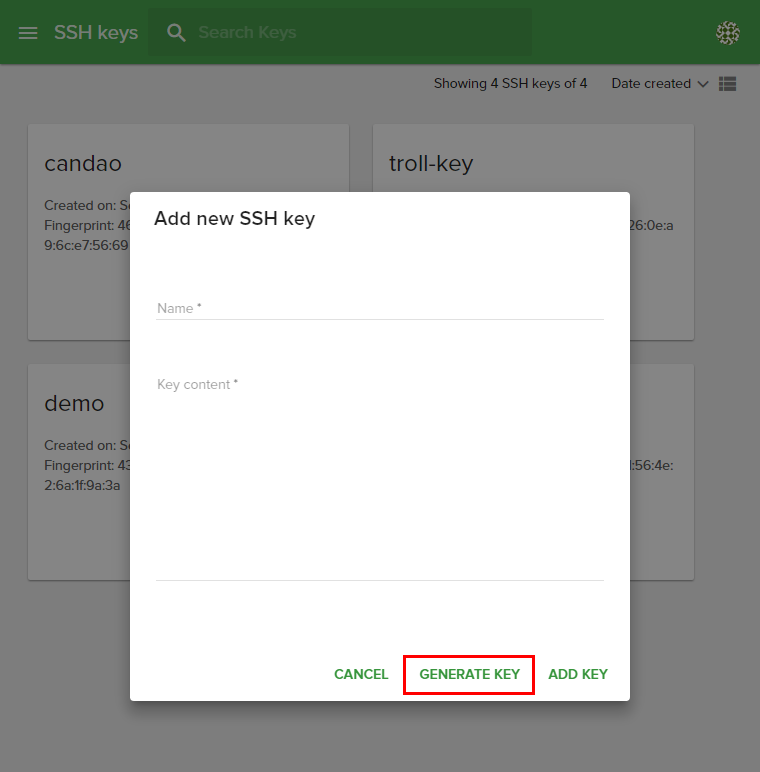Click the SSH keys page title
Image resolution: width=760 pixels, height=772 pixels.
[x=96, y=33]
